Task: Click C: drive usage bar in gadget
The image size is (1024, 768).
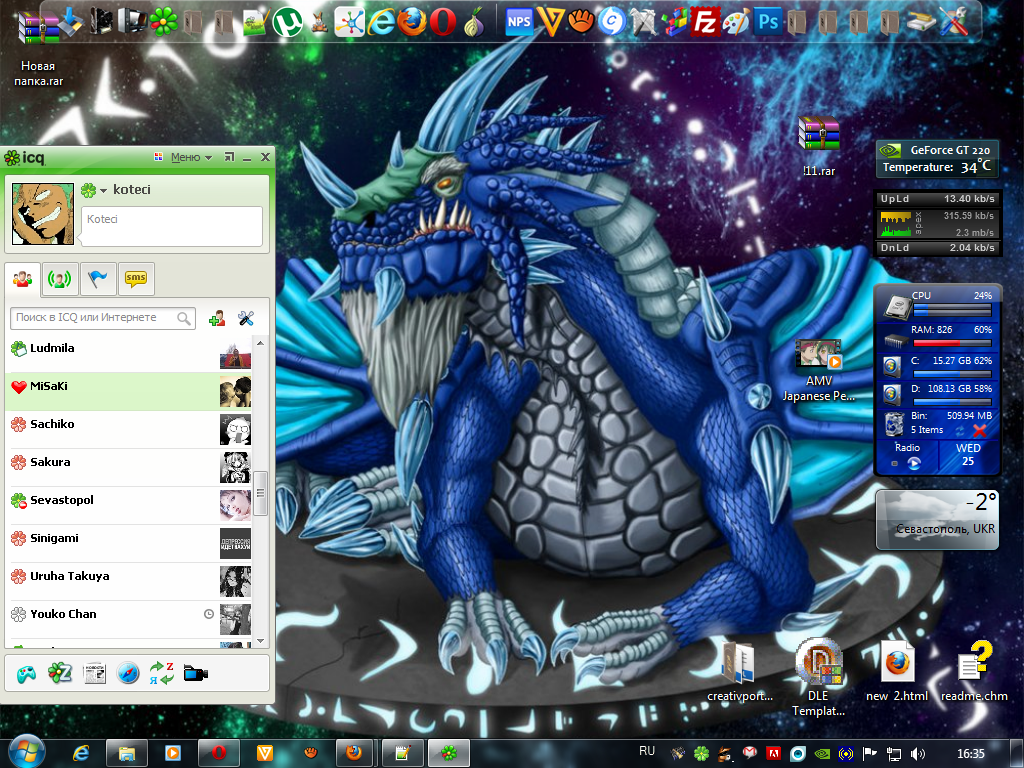Action: (x=952, y=374)
